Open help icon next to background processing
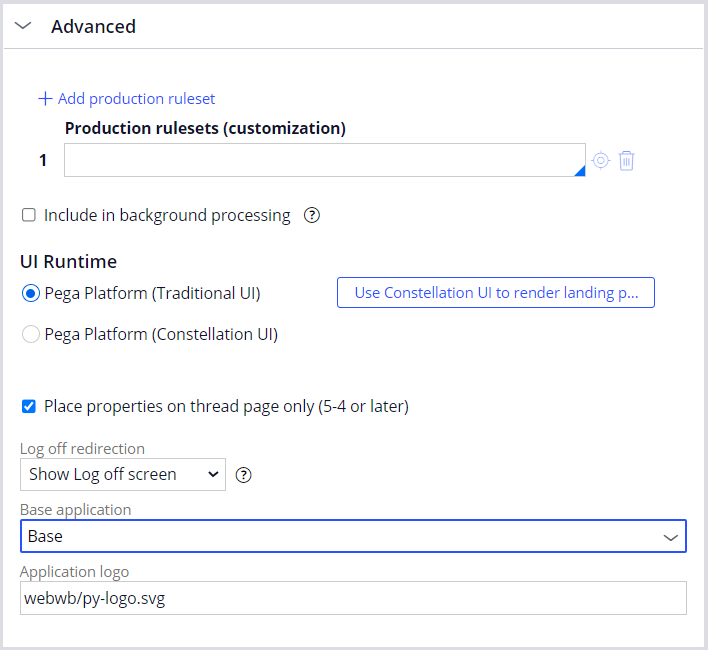708x650 pixels. (311, 215)
